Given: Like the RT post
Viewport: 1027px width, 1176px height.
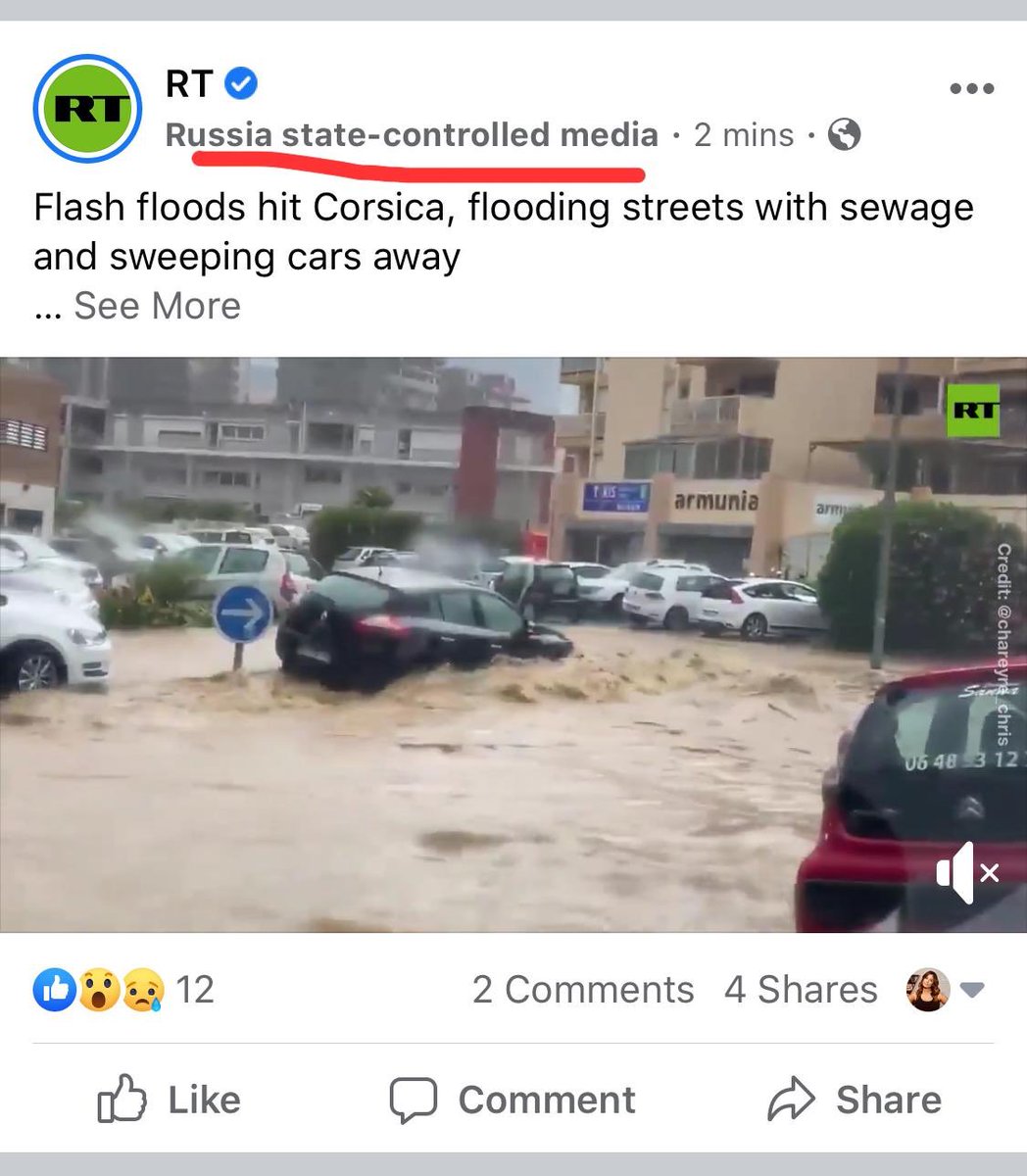Looking at the screenshot, I should [x=169, y=1100].
